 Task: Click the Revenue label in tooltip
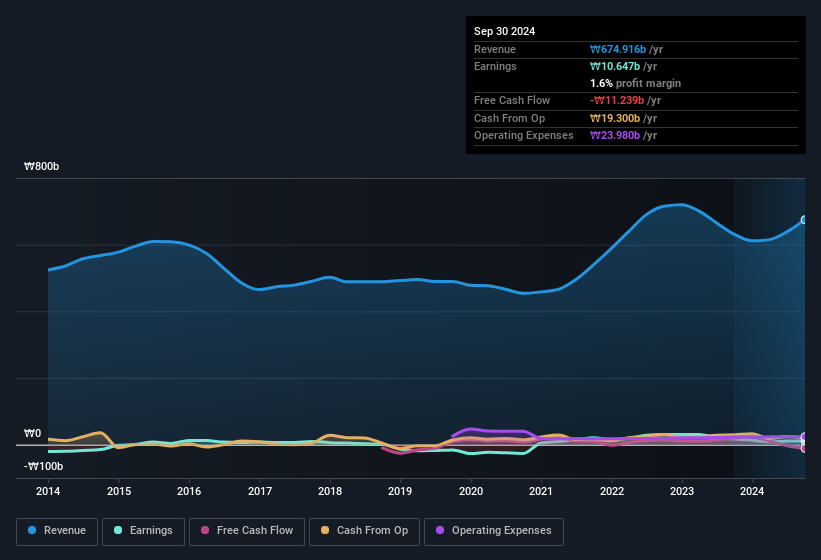(x=495, y=49)
